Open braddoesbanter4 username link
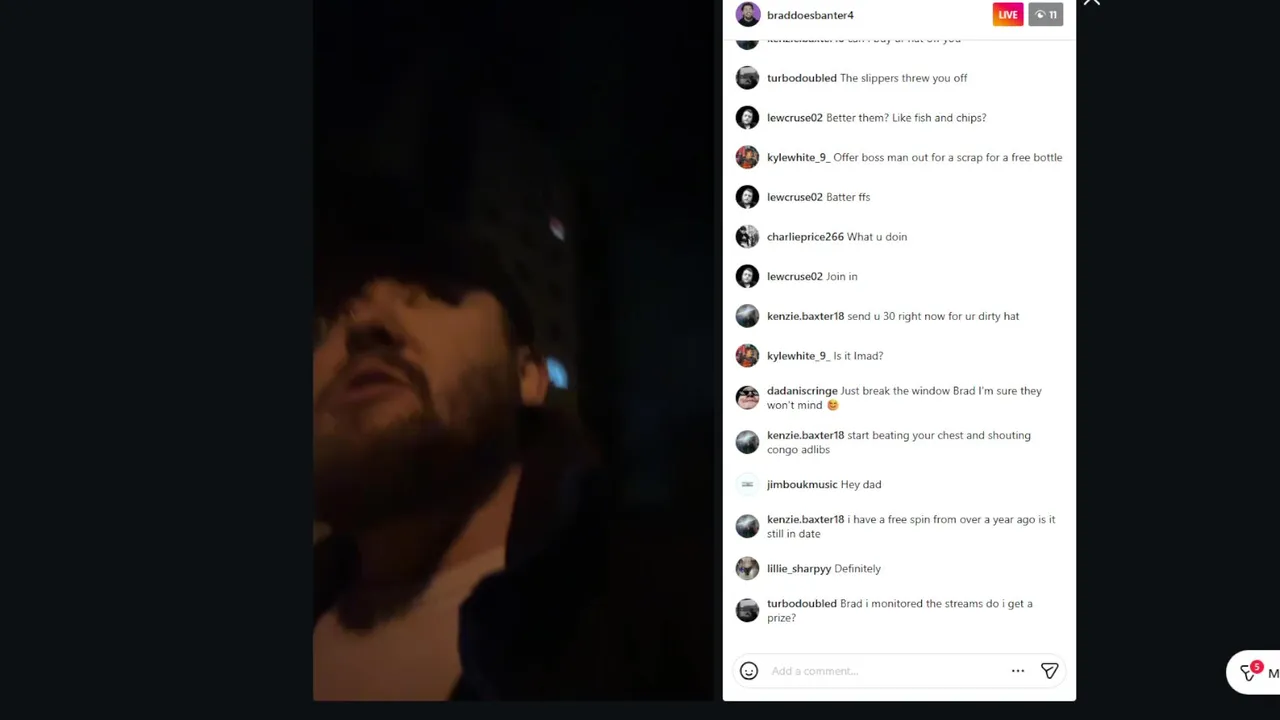 (810, 15)
